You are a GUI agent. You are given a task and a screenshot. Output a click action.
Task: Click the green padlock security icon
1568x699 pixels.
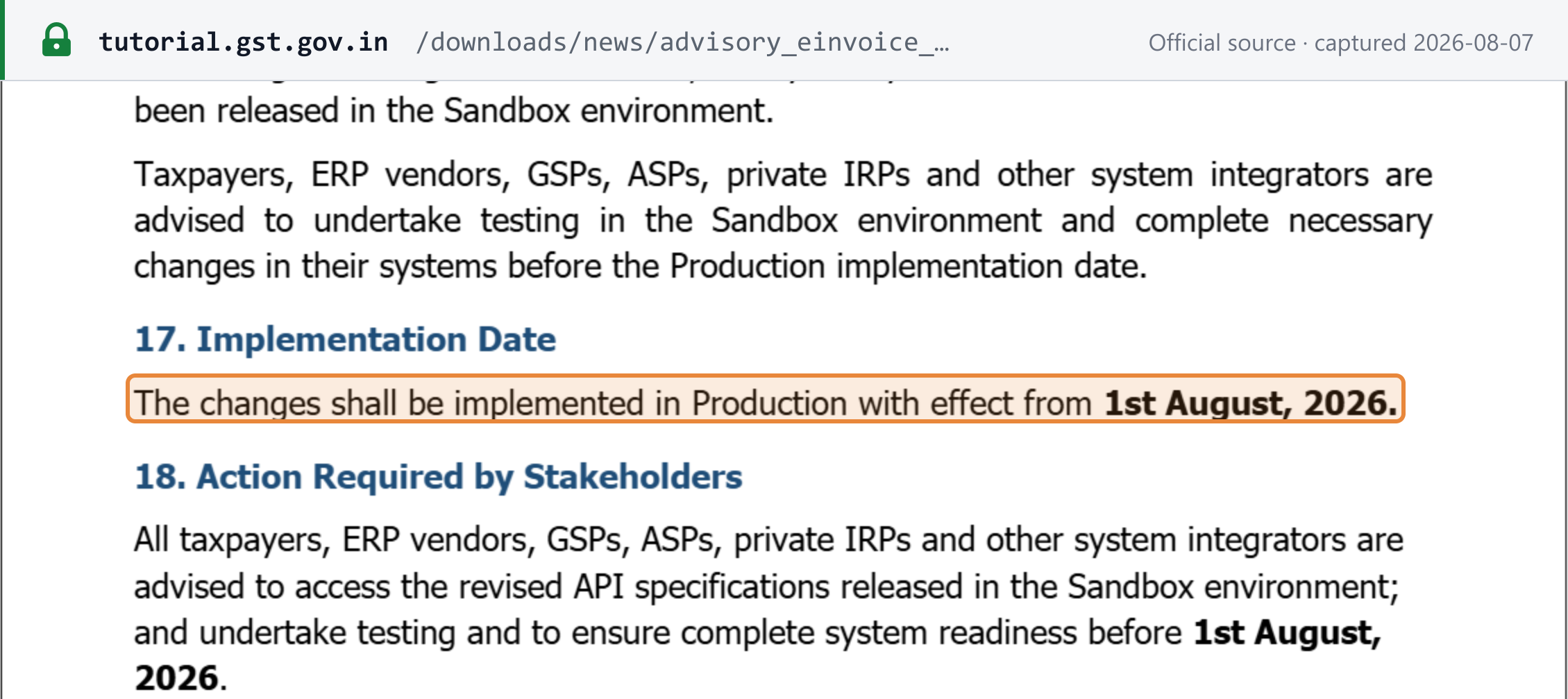pos(56,40)
